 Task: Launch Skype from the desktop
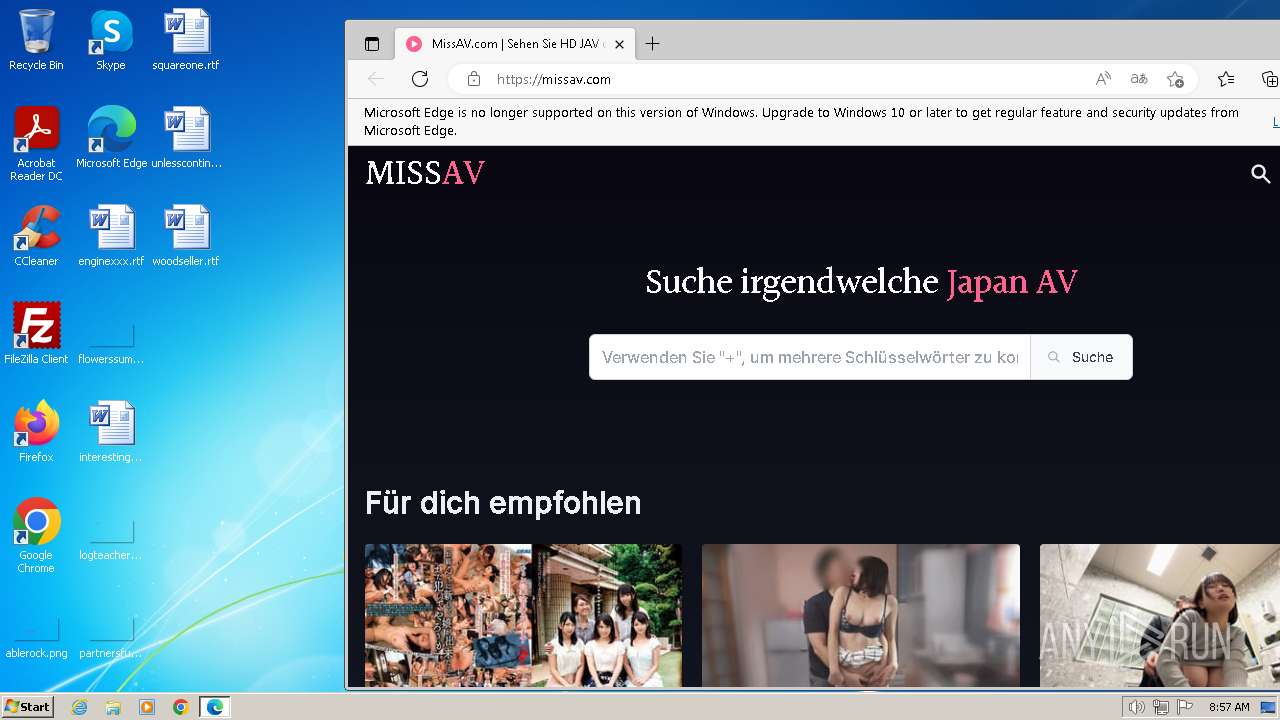pyautogui.click(x=111, y=40)
